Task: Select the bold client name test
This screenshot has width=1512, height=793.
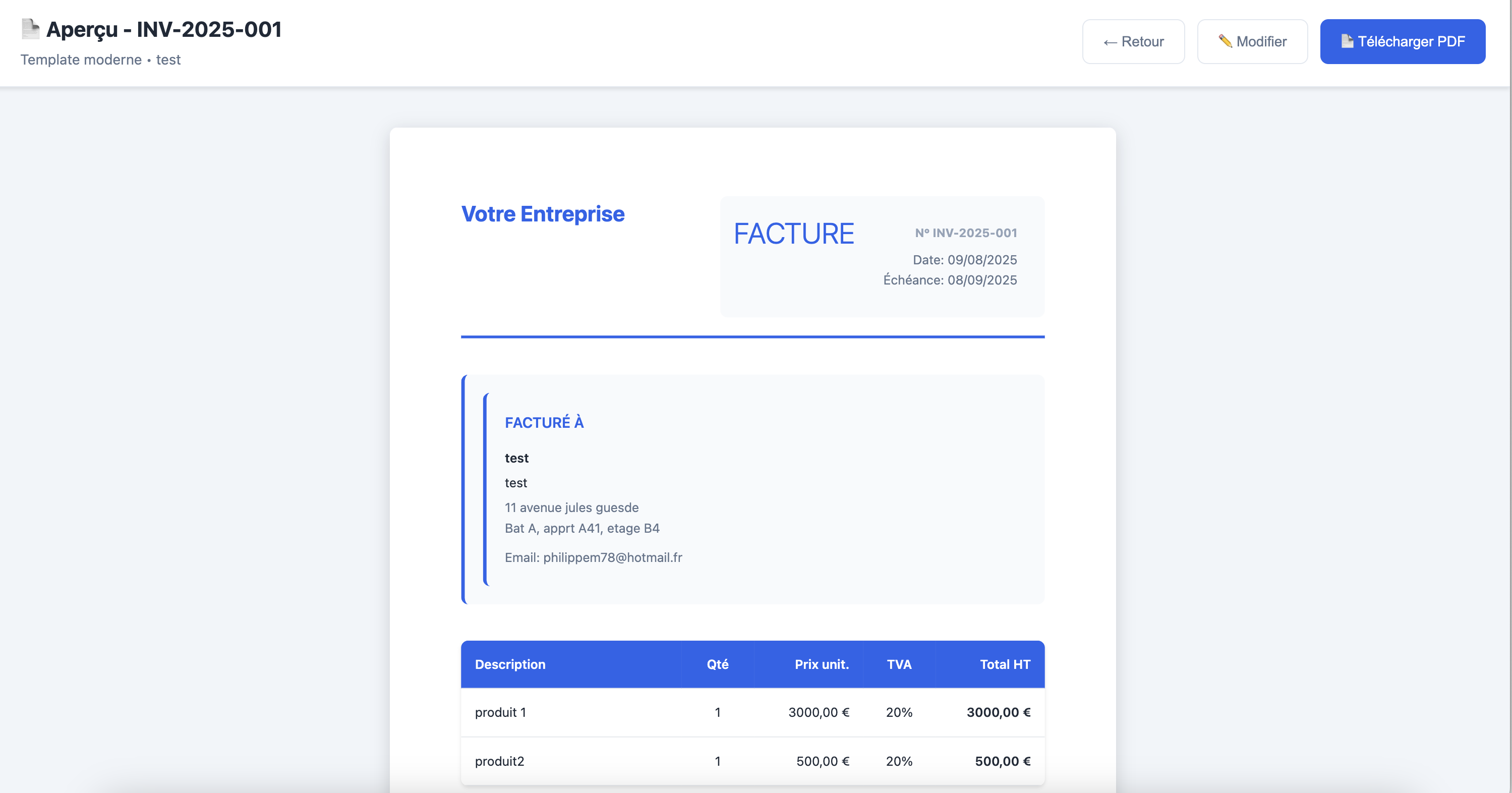Action: pyautogui.click(x=516, y=459)
